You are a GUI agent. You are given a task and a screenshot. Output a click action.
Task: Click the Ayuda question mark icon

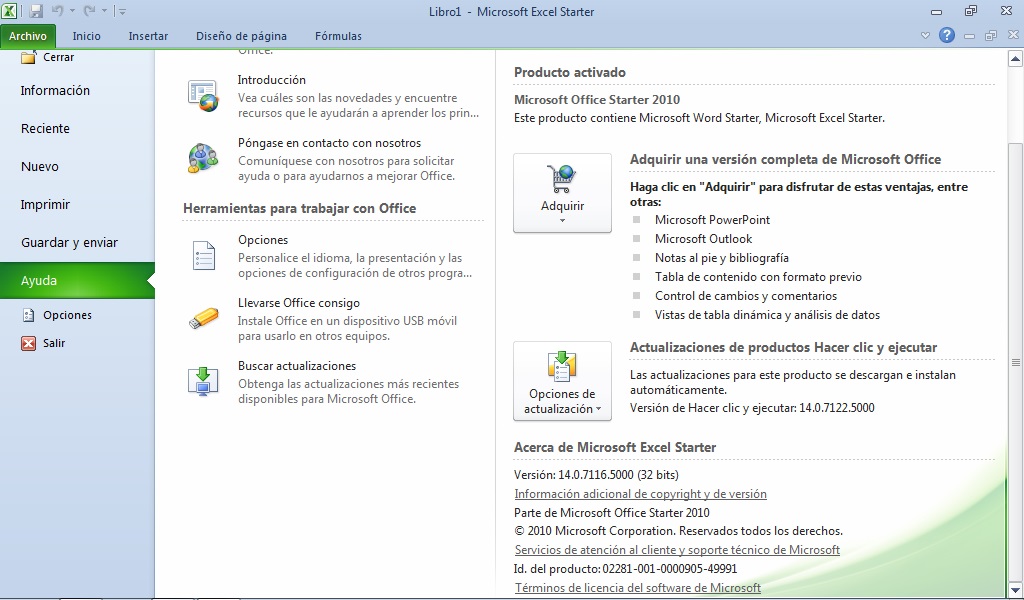(947, 35)
